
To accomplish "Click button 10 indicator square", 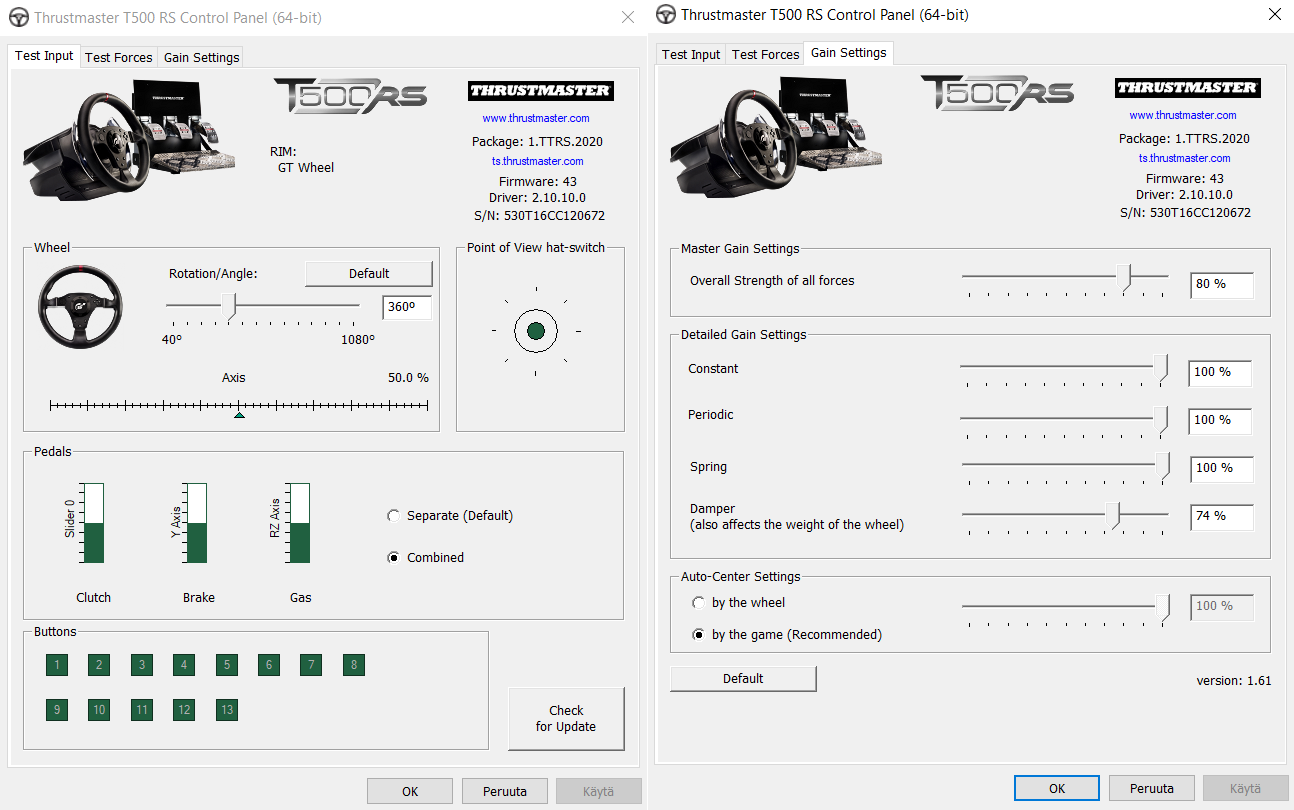I will (99, 710).
